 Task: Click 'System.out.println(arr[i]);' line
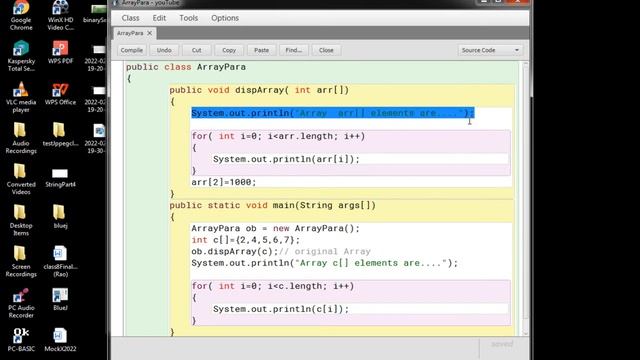286,159
